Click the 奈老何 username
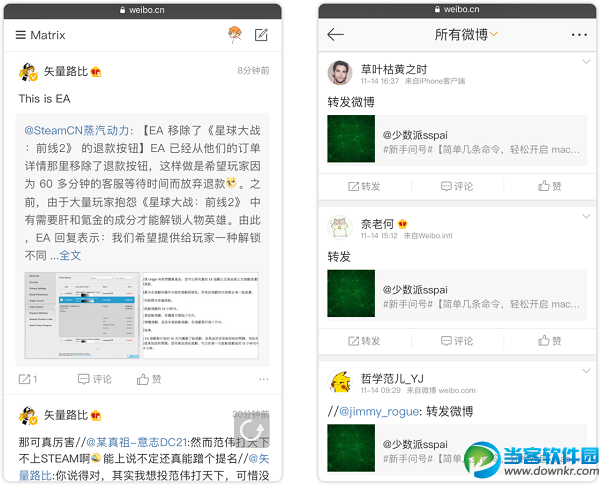600x485 pixels. tap(377, 224)
